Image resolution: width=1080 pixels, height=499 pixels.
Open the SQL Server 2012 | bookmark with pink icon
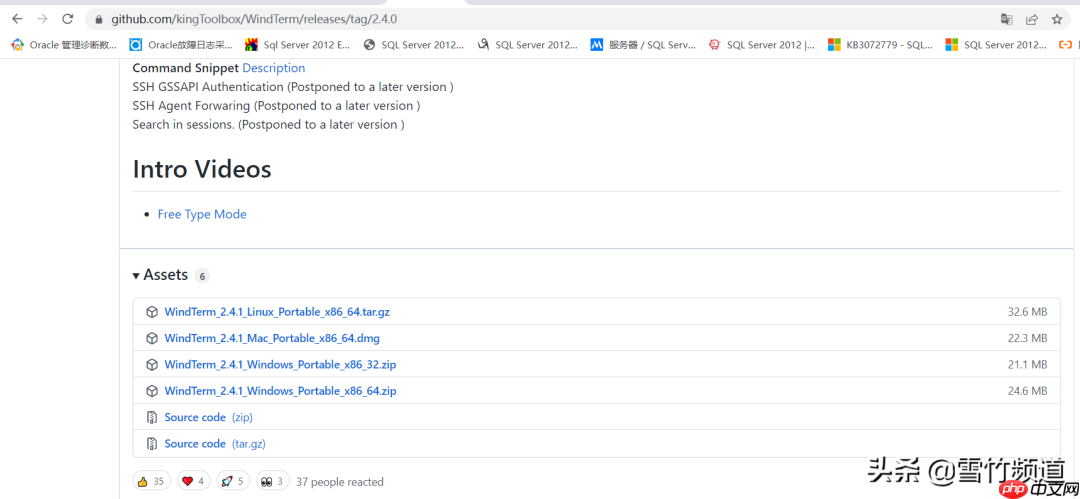click(x=762, y=45)
